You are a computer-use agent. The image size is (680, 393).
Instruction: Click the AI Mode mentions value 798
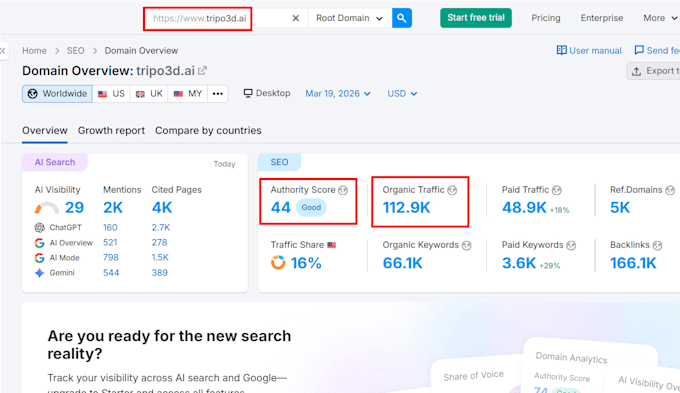tap(111, 258)
